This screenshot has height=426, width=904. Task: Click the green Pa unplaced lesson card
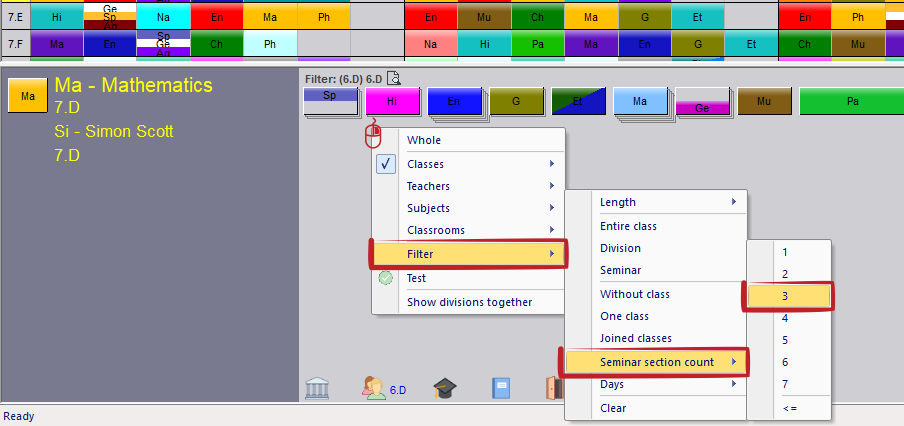click(851, 101)
